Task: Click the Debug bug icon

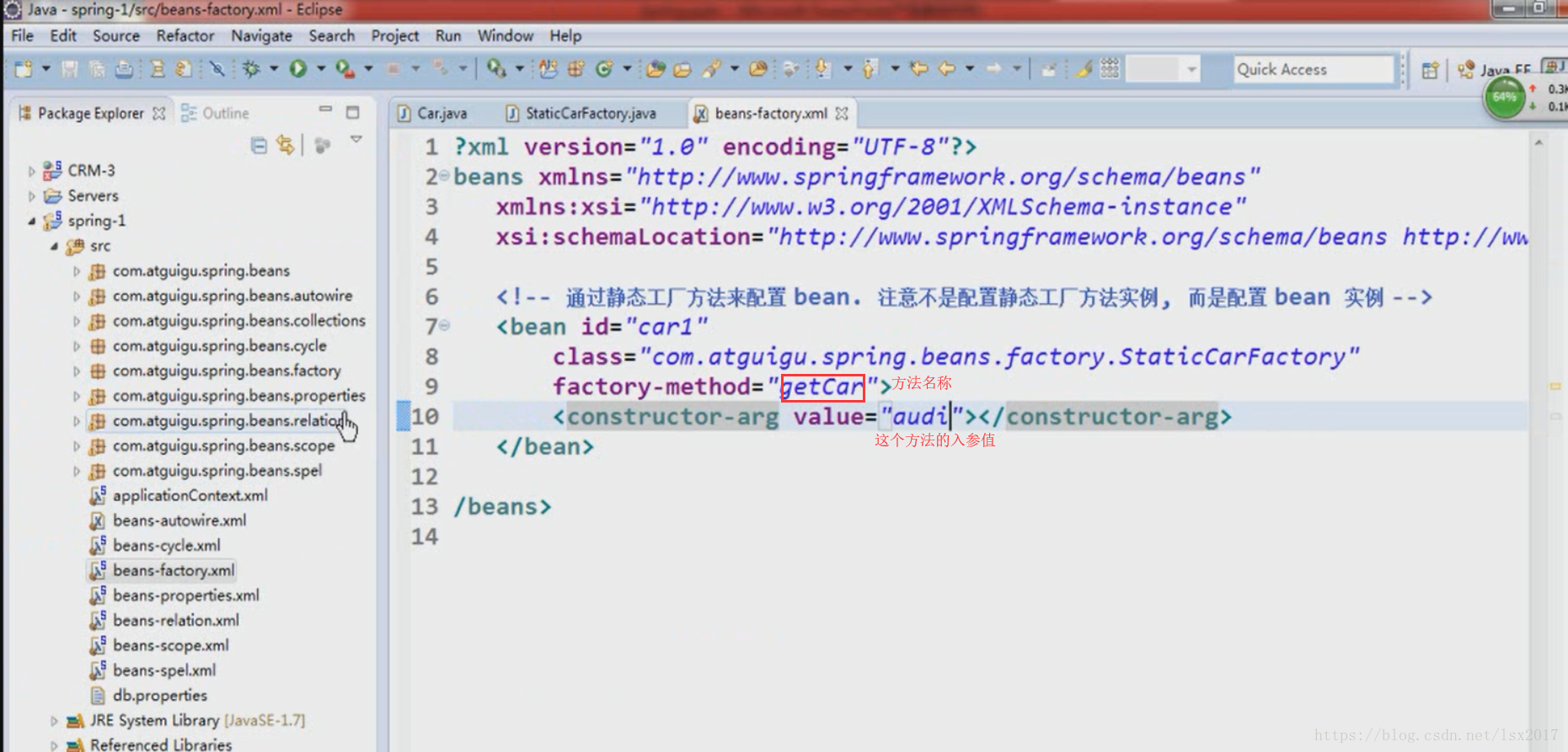Action: click(x=251, y=69)
